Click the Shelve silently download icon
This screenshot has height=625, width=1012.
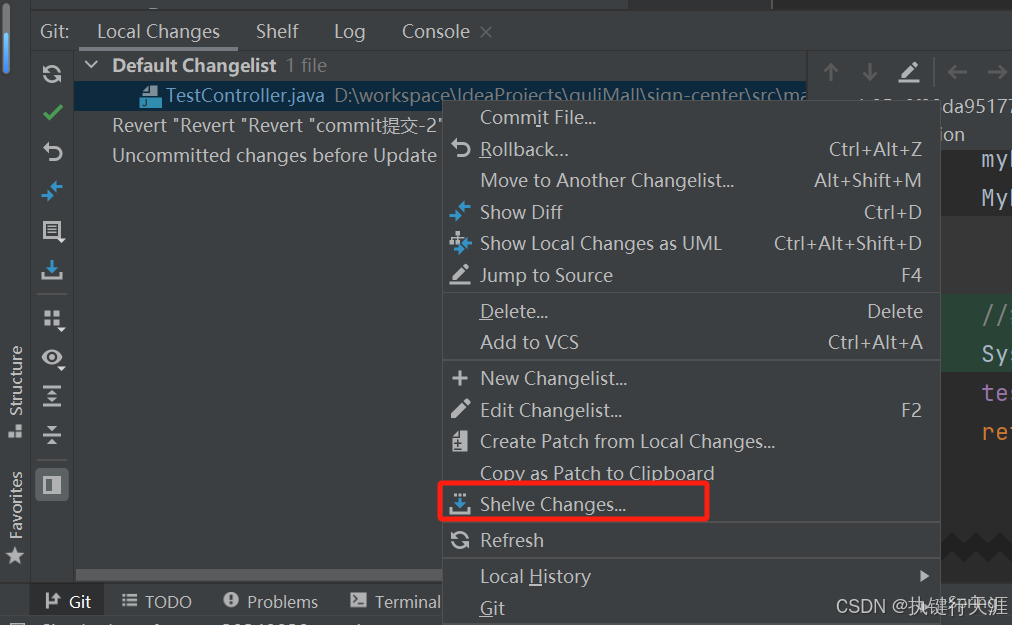(x=52, y=270)
